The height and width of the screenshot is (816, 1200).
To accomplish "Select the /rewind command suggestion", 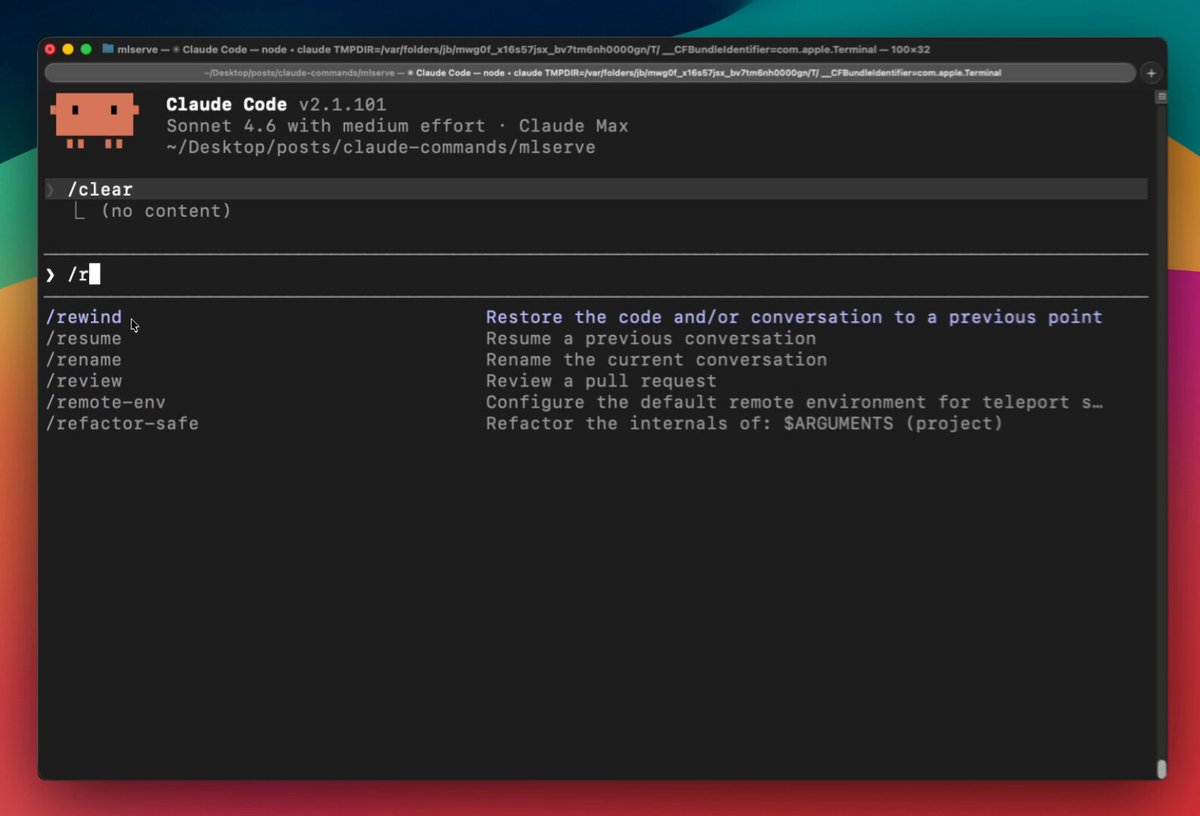I will click(x=84, y=317).
